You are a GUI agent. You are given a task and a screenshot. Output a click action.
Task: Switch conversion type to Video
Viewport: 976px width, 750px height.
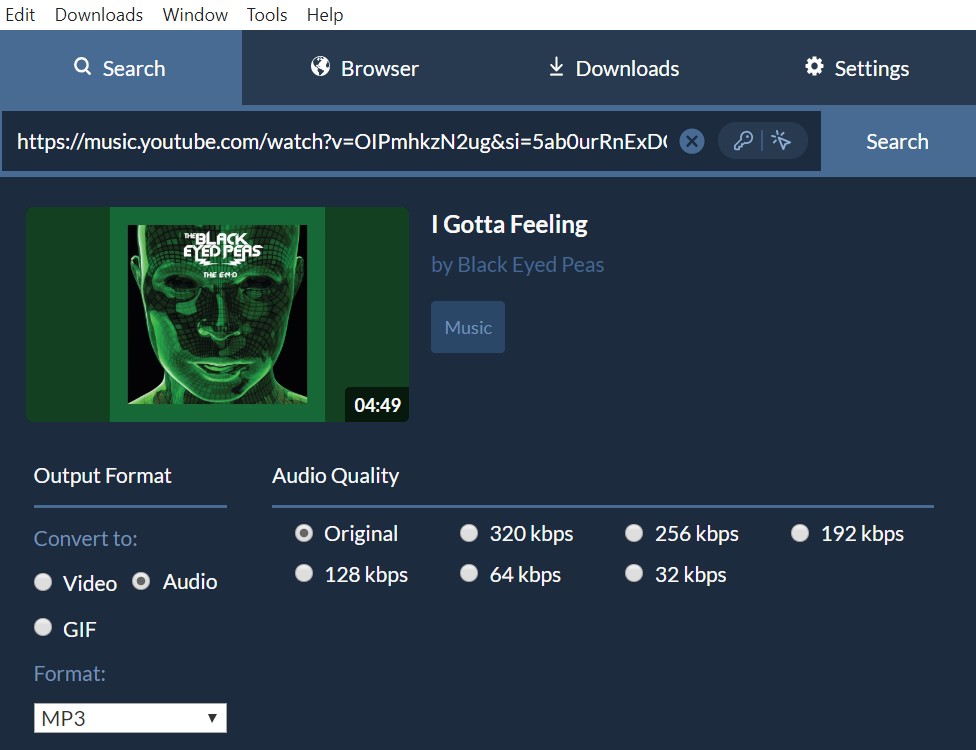pos(43,580)
